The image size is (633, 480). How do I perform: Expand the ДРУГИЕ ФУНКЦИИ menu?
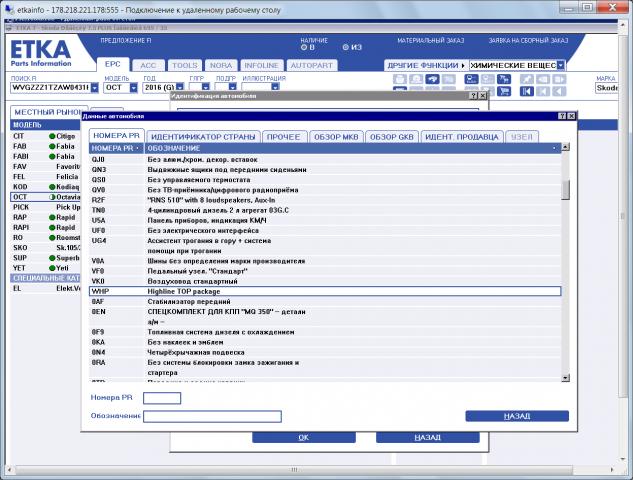[425, 65]
